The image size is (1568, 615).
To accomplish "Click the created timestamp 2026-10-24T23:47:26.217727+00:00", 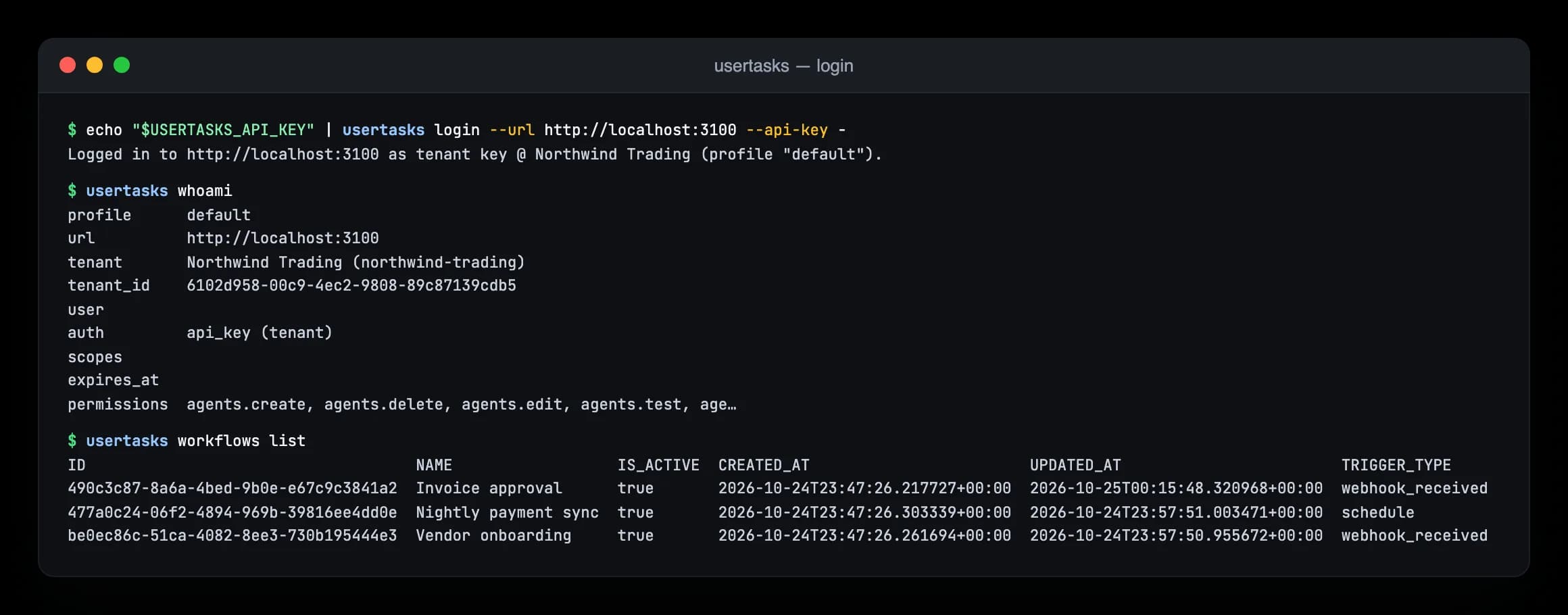I will [x=864, y=488].
